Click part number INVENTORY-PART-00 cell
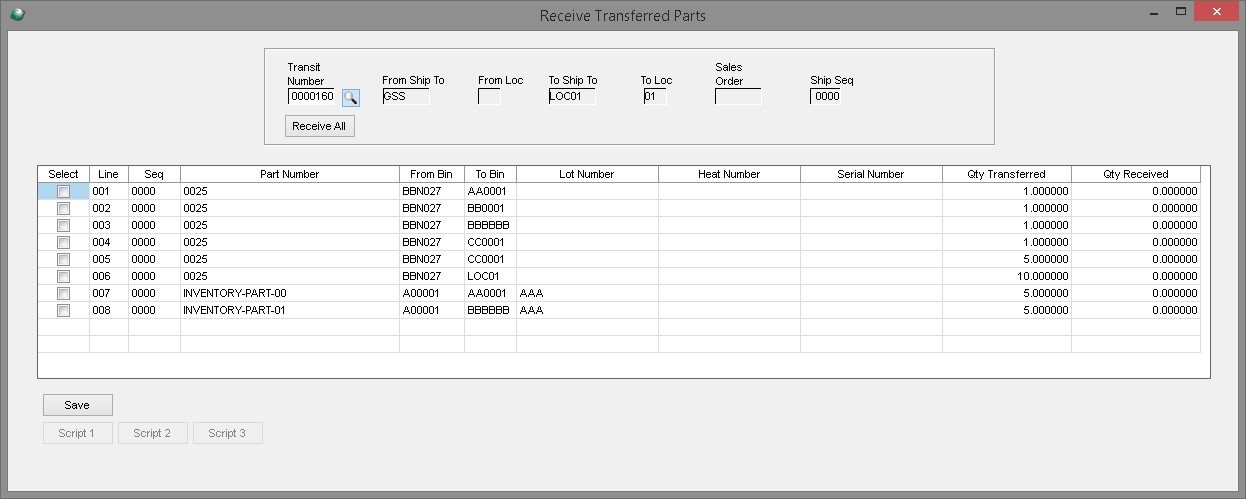The width and height of the screenshot is (1246, 499). (289, 294)
